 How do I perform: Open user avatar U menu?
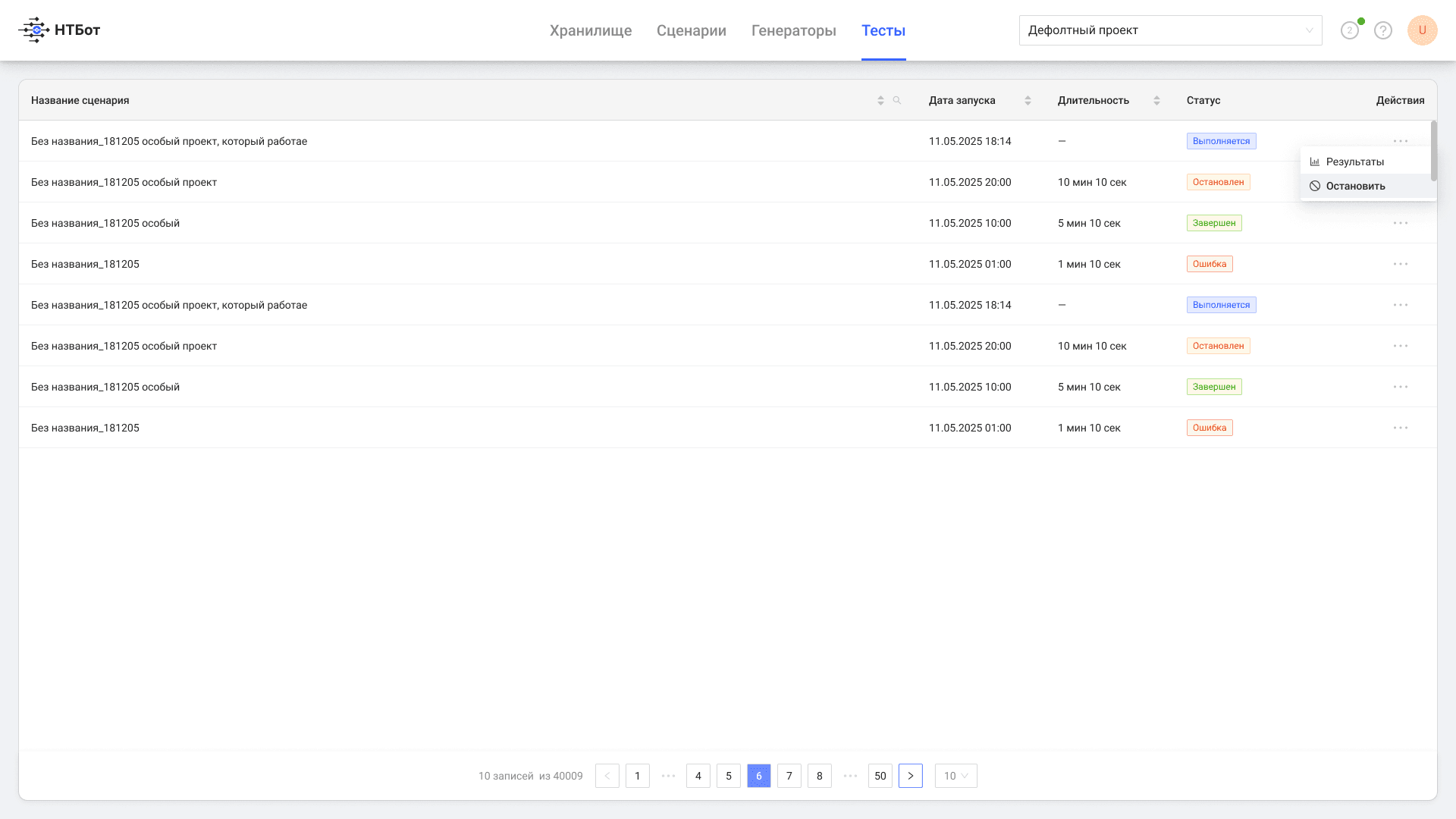[1423, 30]
